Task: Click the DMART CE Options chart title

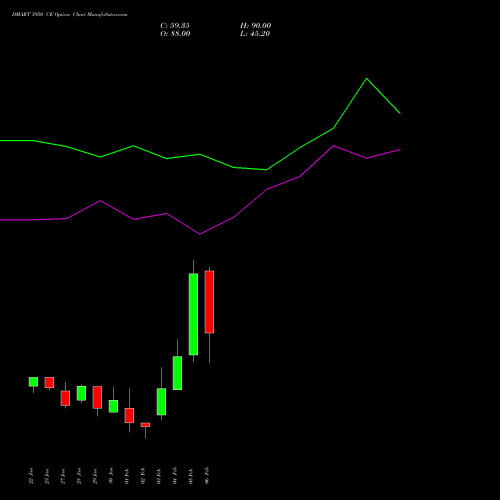Action: click(69, 15)
